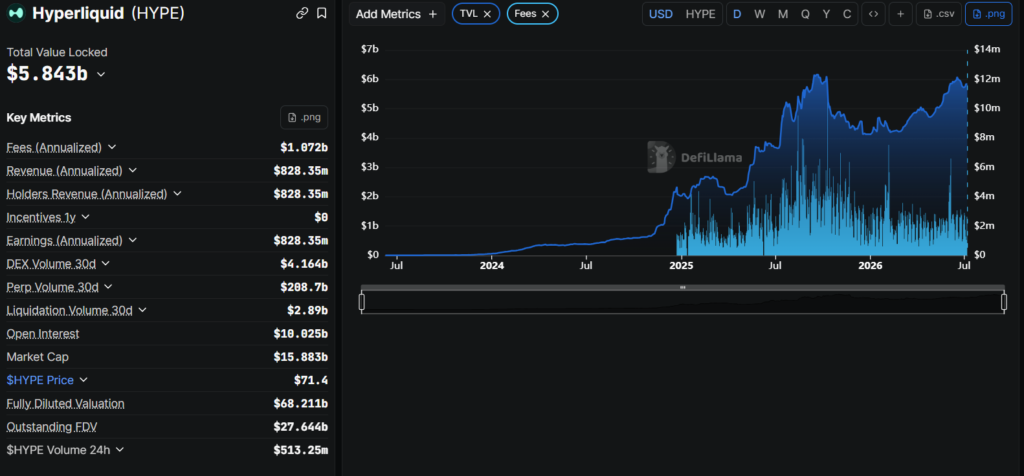The height and width of the screenshot is (476, 1024).
Task: Expand the Total Value Locked chevron
Action: click(x=101, y=74)
